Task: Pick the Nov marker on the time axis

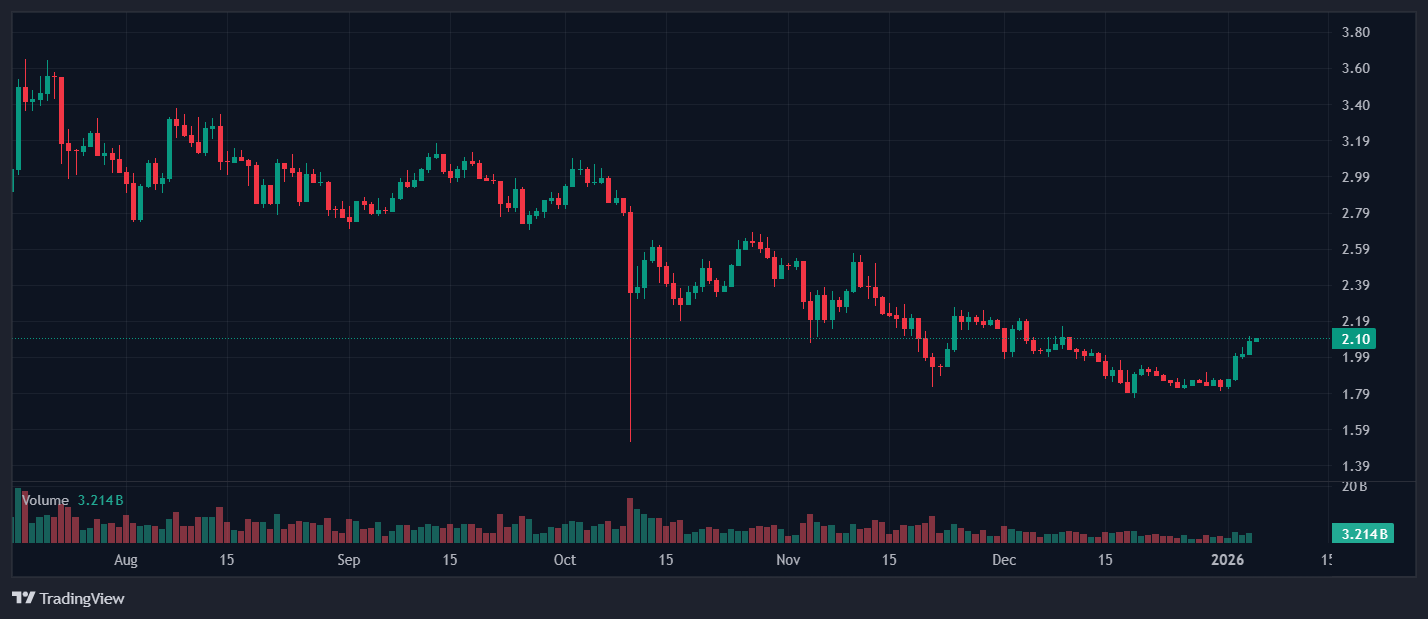Action: (x=788, y=560)
